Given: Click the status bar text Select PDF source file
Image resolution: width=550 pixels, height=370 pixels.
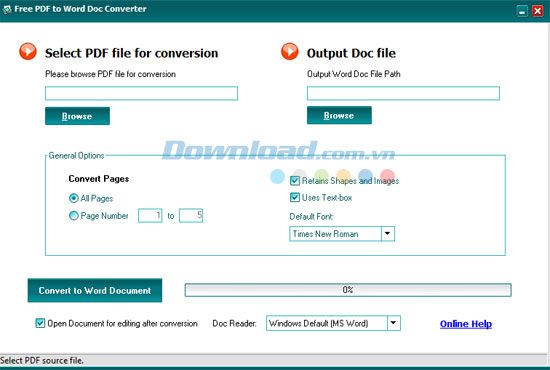Looking at the screenshot, I should coord(42,361).
